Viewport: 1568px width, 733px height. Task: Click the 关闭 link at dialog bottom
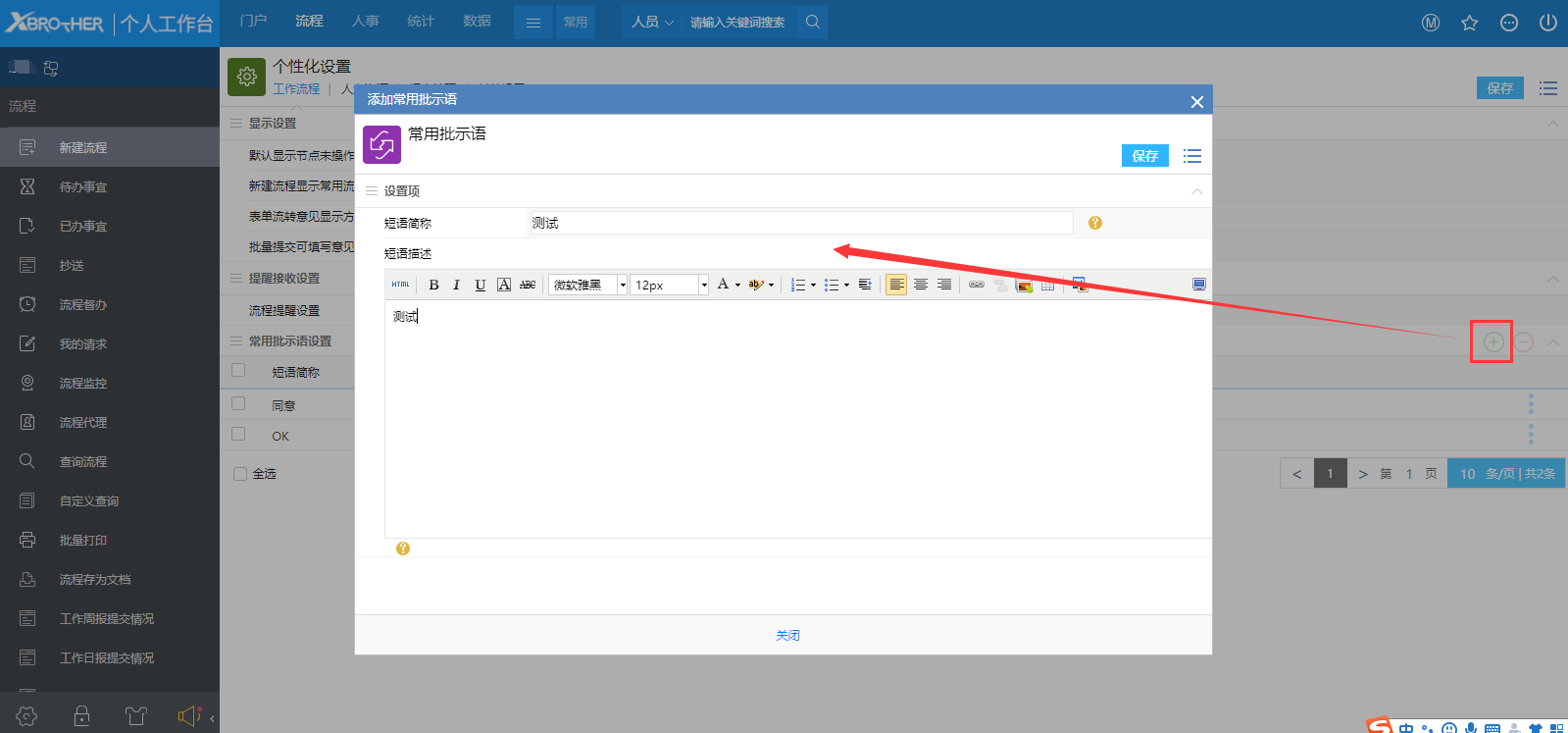(x=787, y=635)
